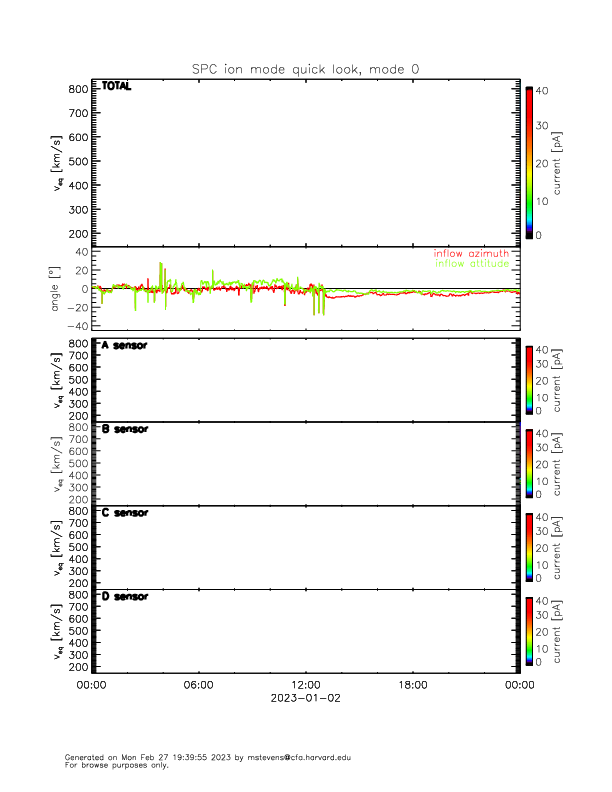Click the A sensor color bar
Image resolution: width=612 pixels, height=792 pixels.
[529, 379]
